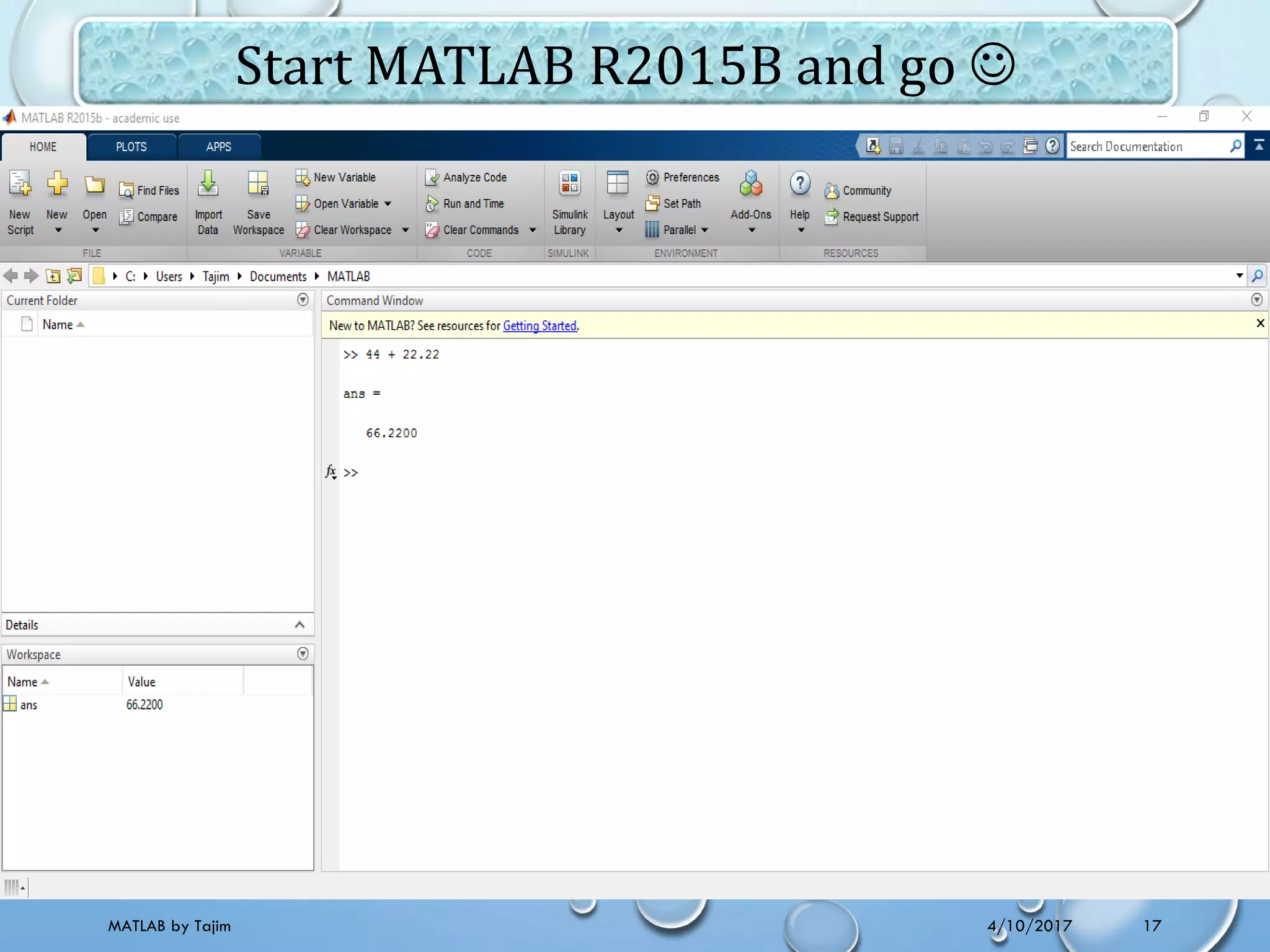Click Request Support
This screenshot has width=1270, height=952.
coord(872,216)
